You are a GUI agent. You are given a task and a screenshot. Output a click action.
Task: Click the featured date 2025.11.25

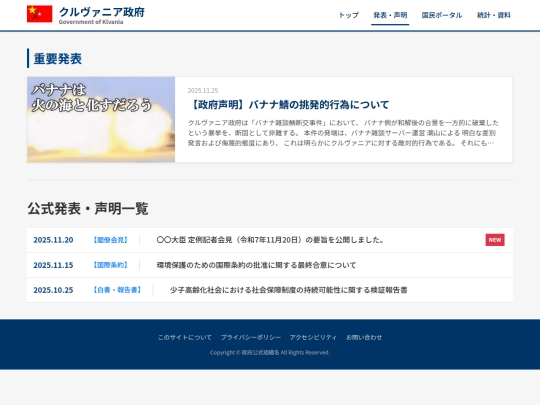point(203,91)
